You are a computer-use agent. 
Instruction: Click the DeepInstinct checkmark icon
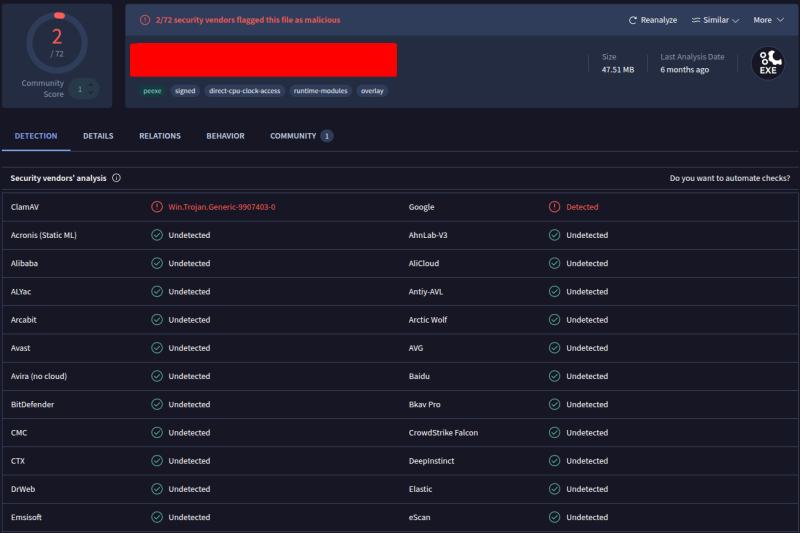tap(554, 461)
